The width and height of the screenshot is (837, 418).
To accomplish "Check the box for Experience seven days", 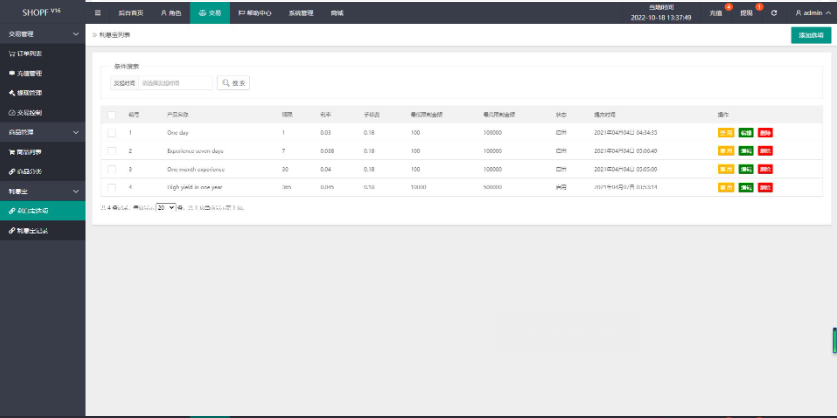I will [112, 151].
